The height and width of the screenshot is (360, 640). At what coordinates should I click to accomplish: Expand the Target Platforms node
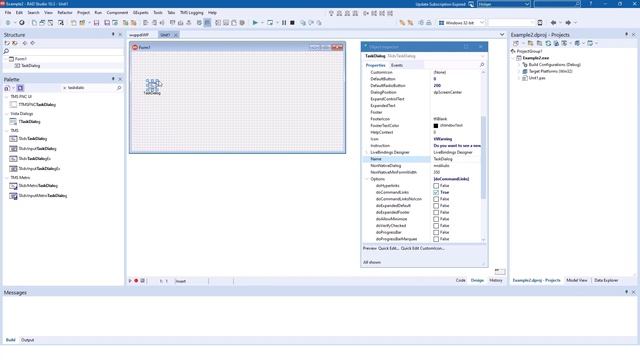519,71
